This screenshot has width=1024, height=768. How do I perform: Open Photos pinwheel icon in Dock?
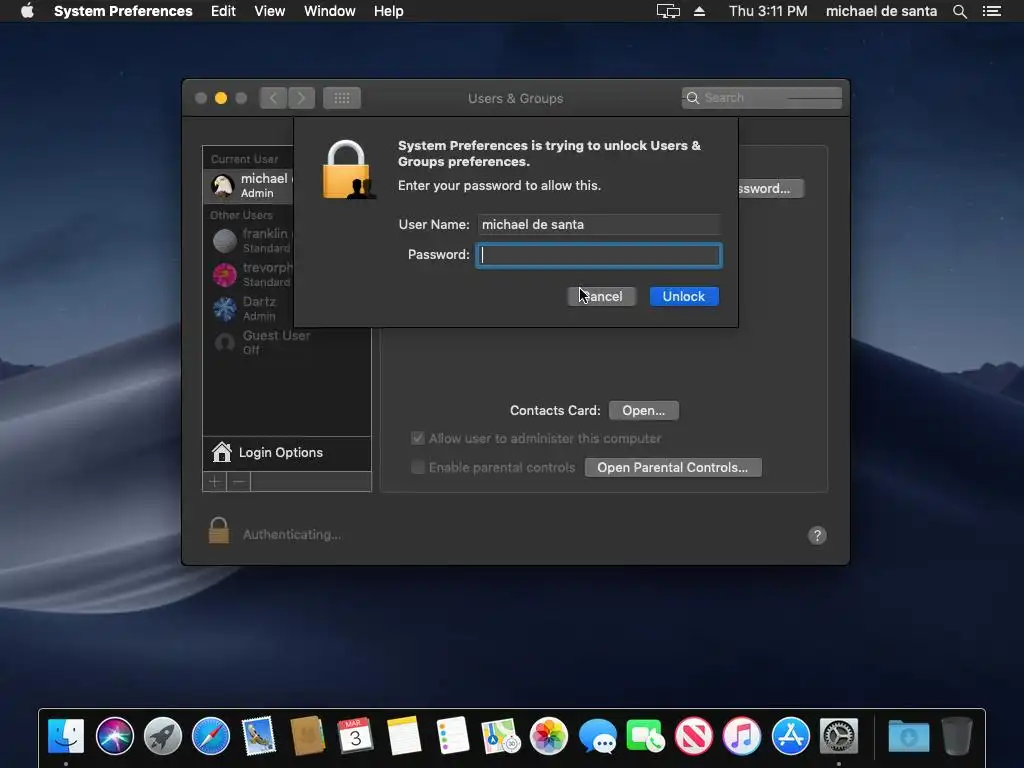click(549, 736)
